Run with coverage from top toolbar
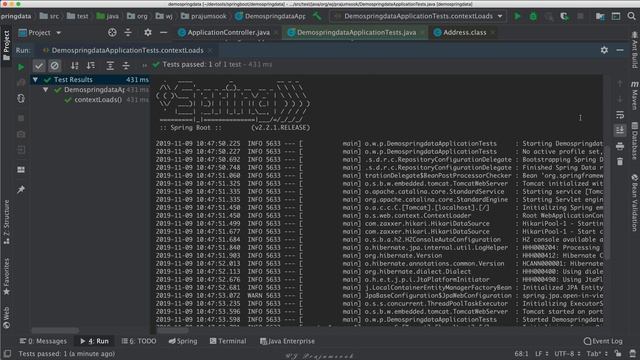This screenshot has height=360, width=640. [564, 16]
